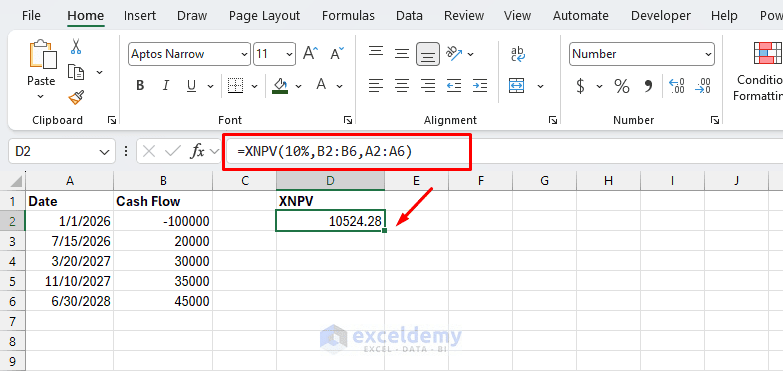The height and width of the screenshot is (371, 783).
Task: Expand Underline style dropdown
Action: click(x=210, y=86)
